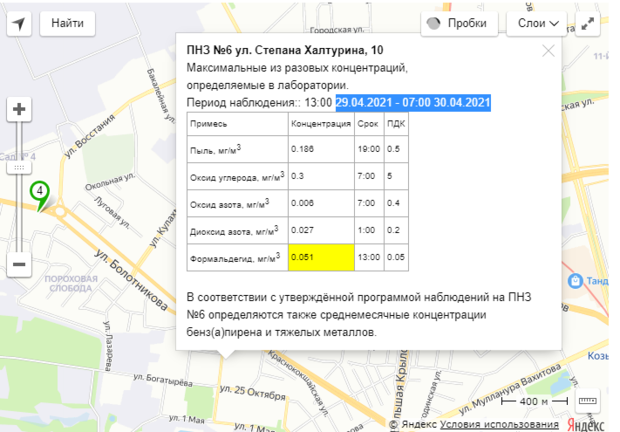Zoom out with the minus button
Image resolution: width=620 pixels, height=432 pixels.
pos(20,265)
